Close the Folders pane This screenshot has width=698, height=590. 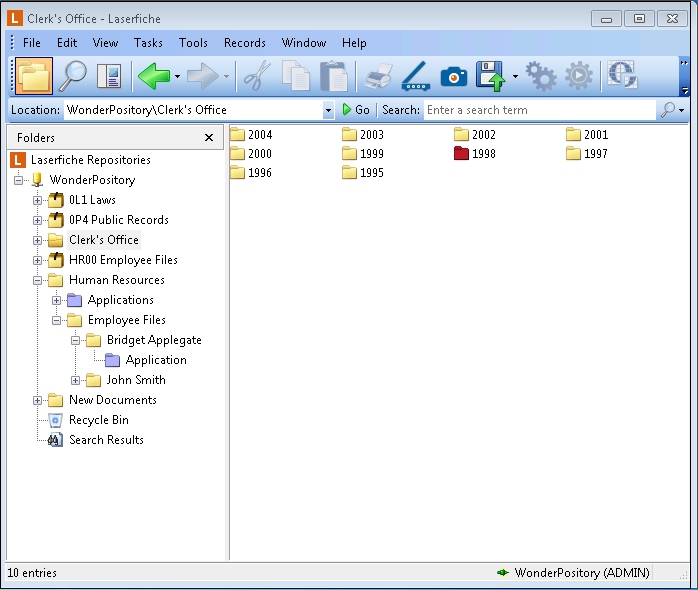[209, 138]
